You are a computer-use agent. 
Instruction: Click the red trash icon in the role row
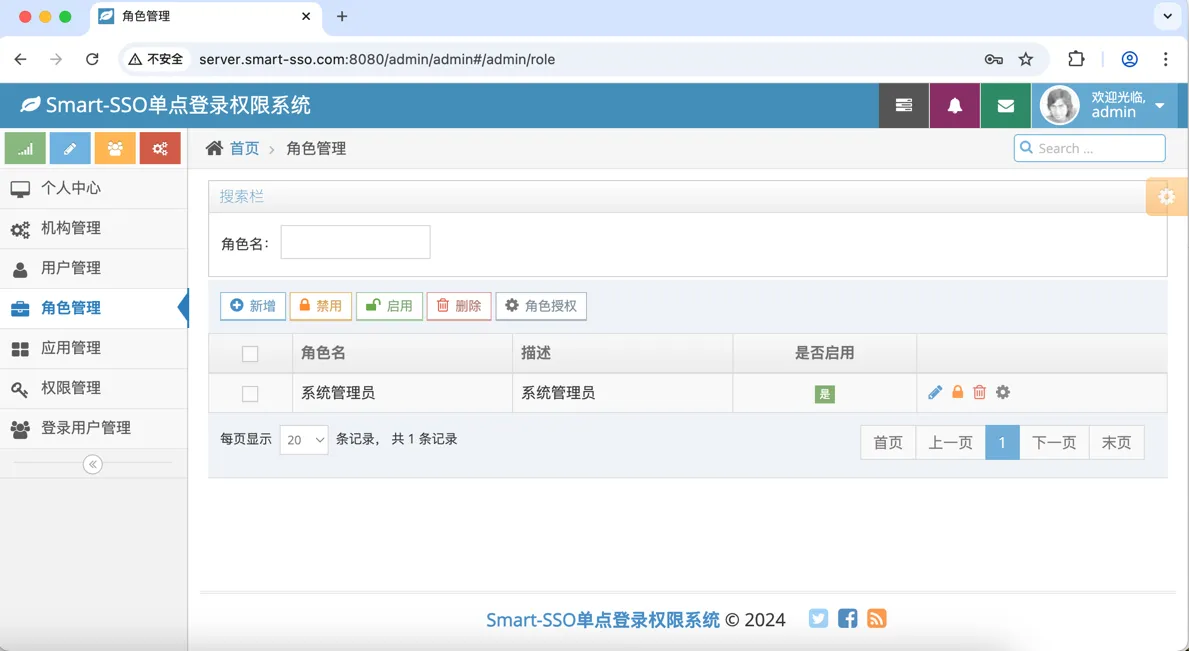[x=980, y=393]
